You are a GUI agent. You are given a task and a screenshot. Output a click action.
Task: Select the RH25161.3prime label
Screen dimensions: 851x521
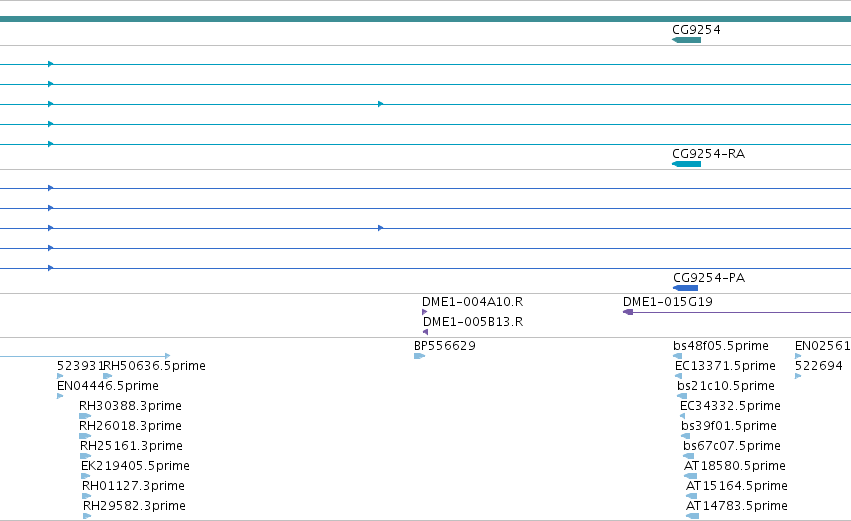[131, 446]
